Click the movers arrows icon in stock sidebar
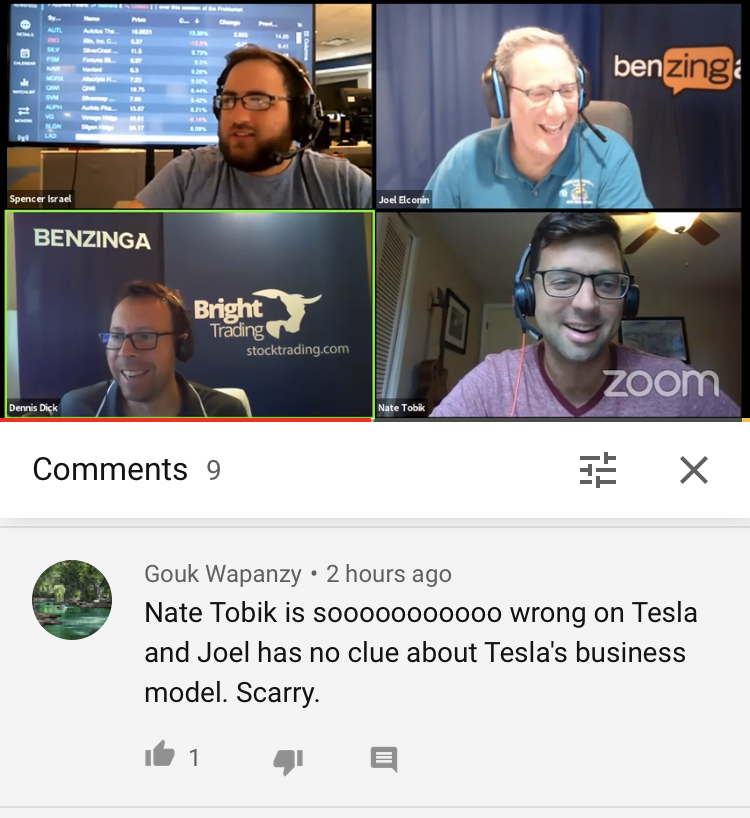 pyautogui.click(x=24, y=111)
